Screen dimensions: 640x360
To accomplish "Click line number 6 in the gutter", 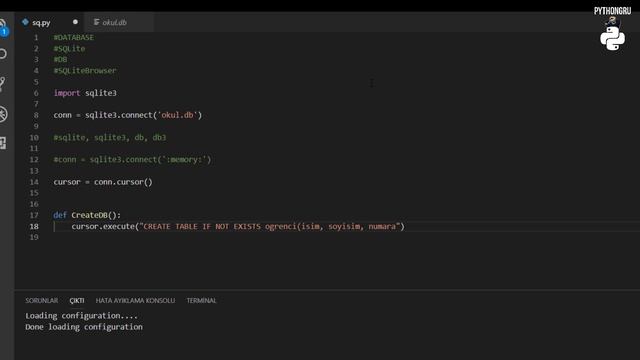I will [x=36, y=93].
